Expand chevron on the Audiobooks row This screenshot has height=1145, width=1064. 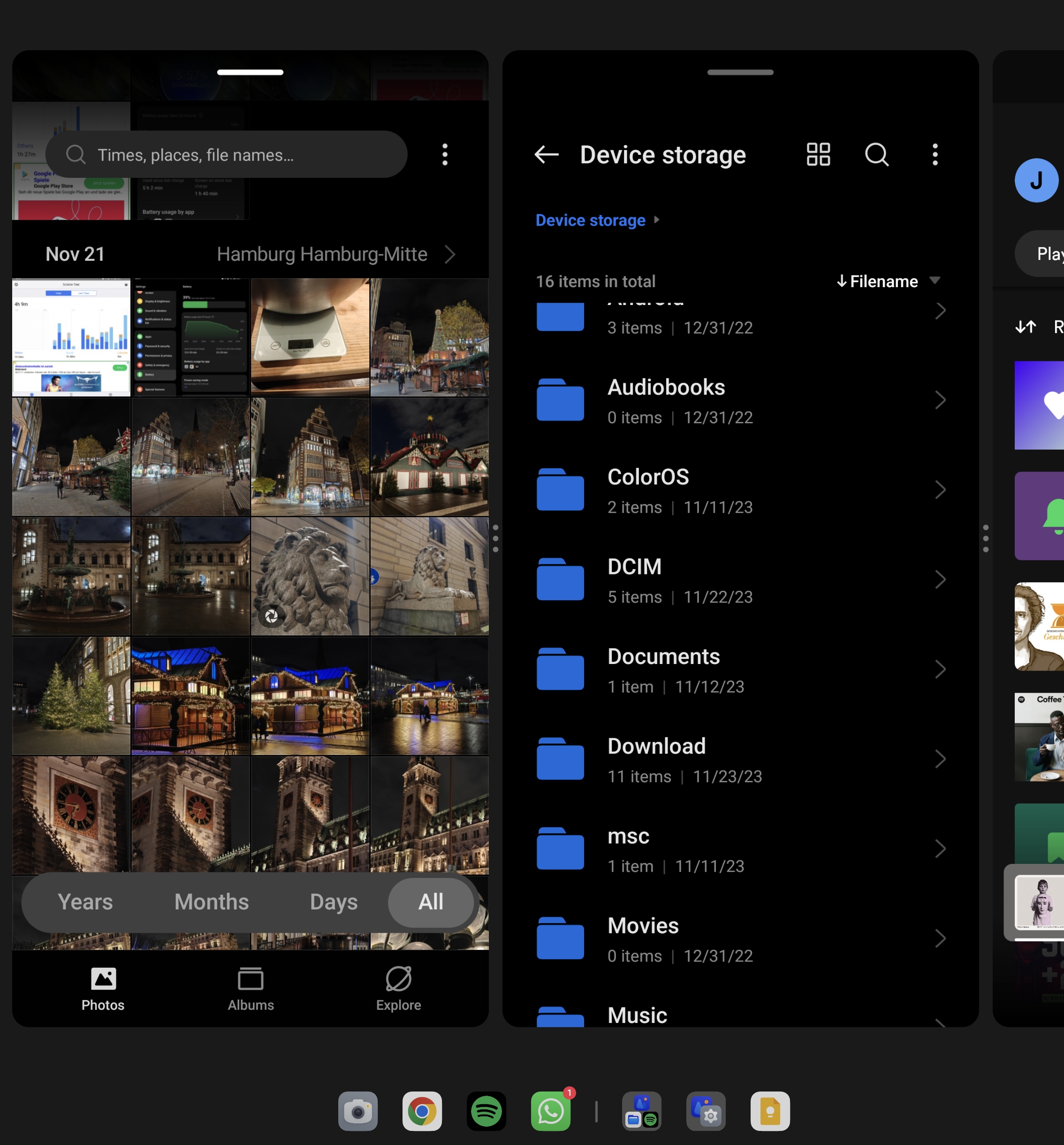coord(940,400)
